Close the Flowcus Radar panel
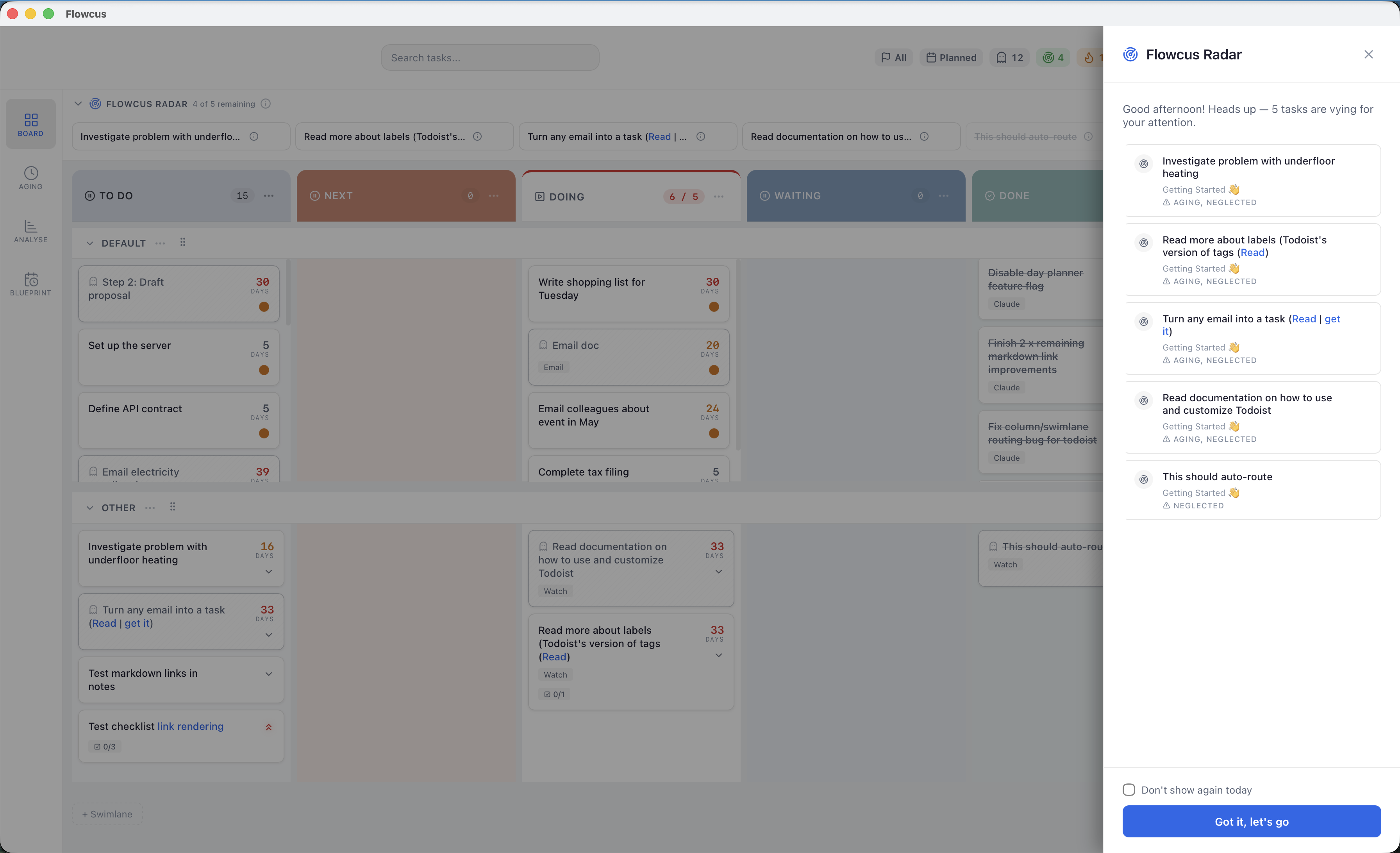The width and height of the screenshot is (1400, 853). tap(1368, 55)
